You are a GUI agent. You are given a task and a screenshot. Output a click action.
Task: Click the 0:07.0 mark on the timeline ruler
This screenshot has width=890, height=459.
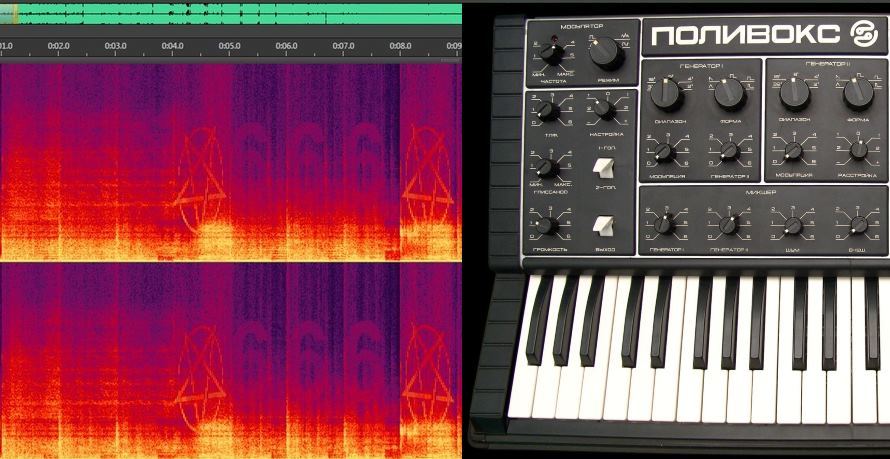(343, 46)
